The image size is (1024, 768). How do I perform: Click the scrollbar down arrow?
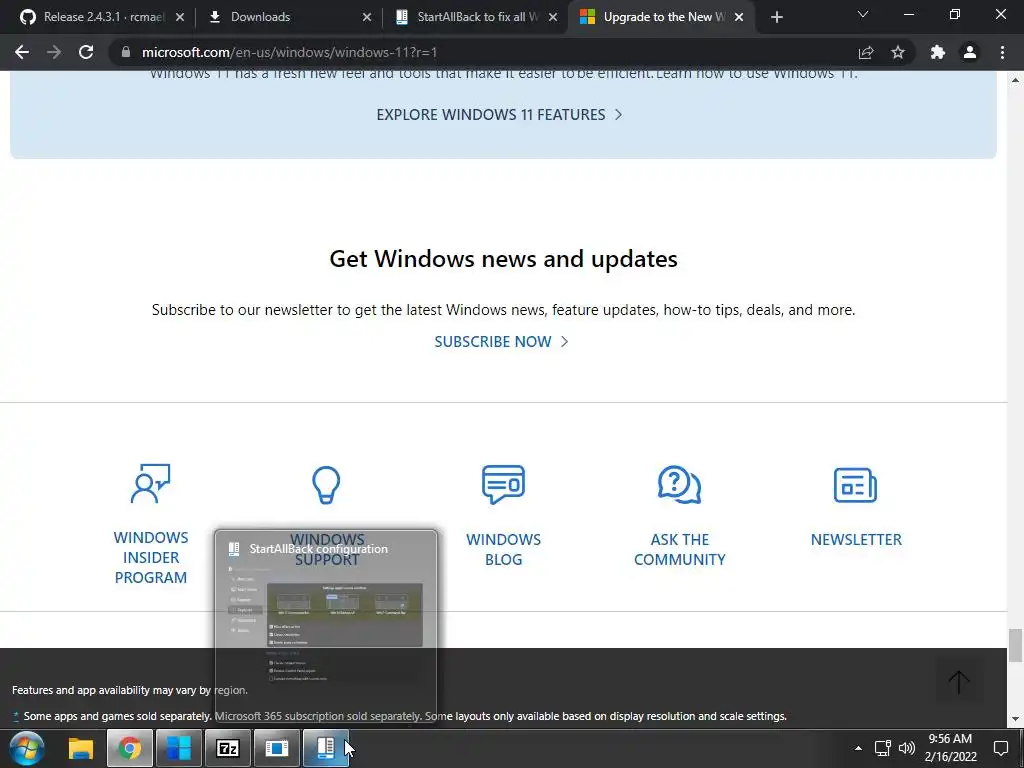pos(1015,720)
